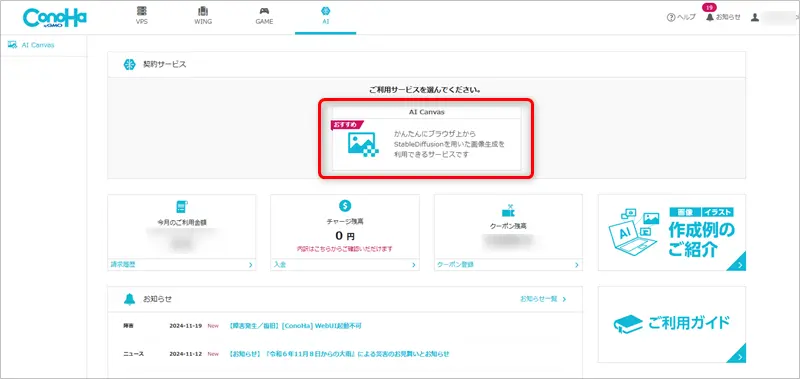Click the book icon in ご利用ガイド

[x=628, y=324]
